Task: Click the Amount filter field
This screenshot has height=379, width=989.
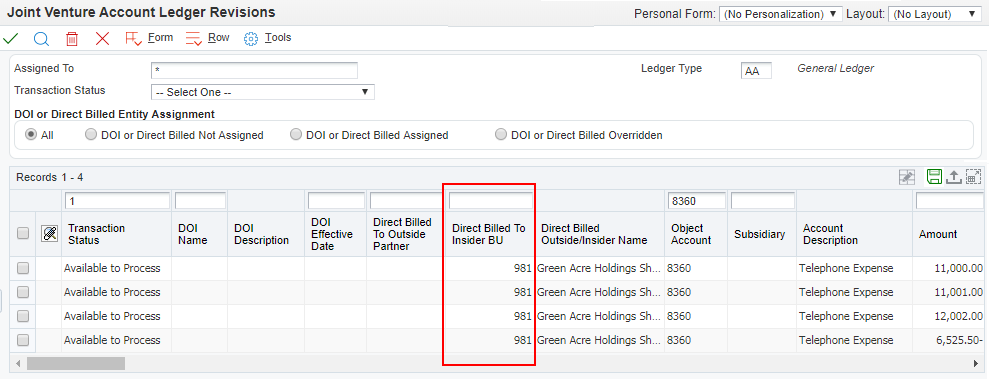Action: (949, 201)
